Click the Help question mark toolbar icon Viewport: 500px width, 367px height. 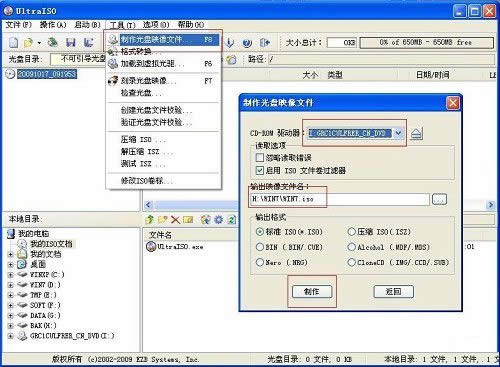pyautogui.click(x=247, y=43)
